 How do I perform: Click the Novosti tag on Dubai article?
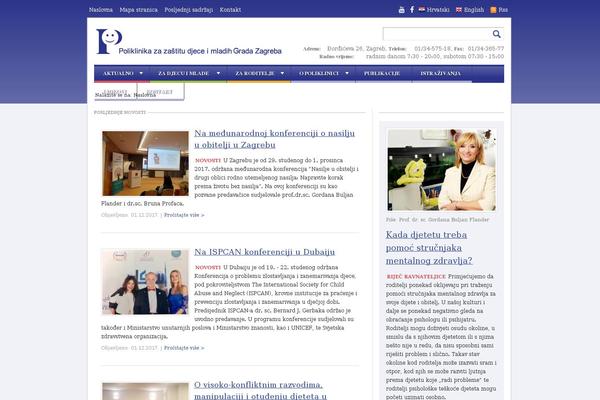[x=208, y=268]
